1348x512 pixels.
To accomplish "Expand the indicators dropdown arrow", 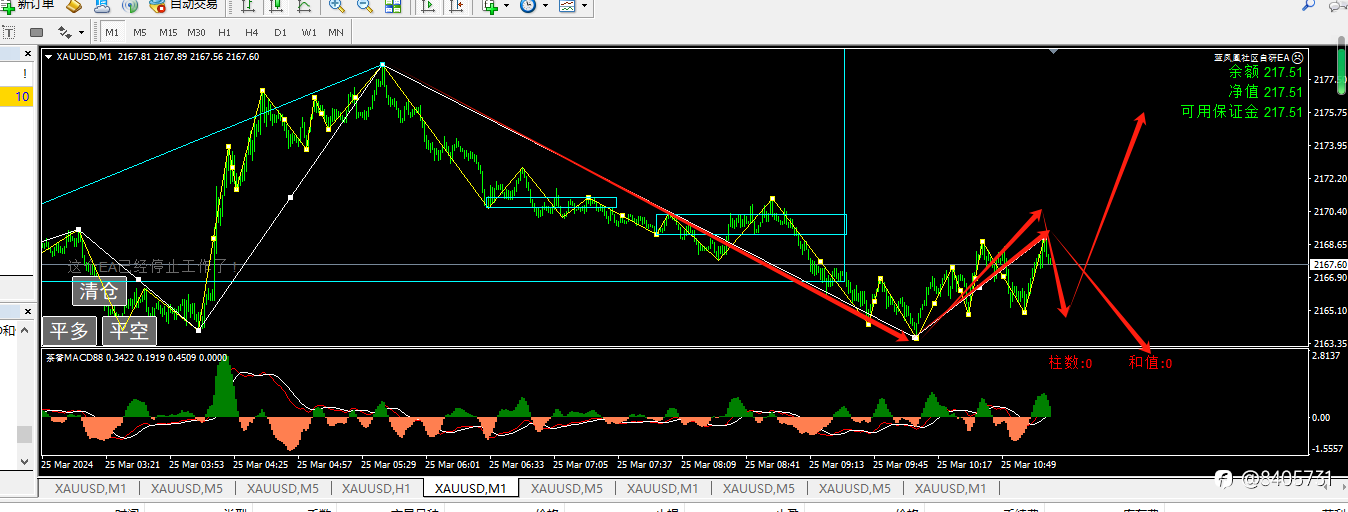I will 506,5.
